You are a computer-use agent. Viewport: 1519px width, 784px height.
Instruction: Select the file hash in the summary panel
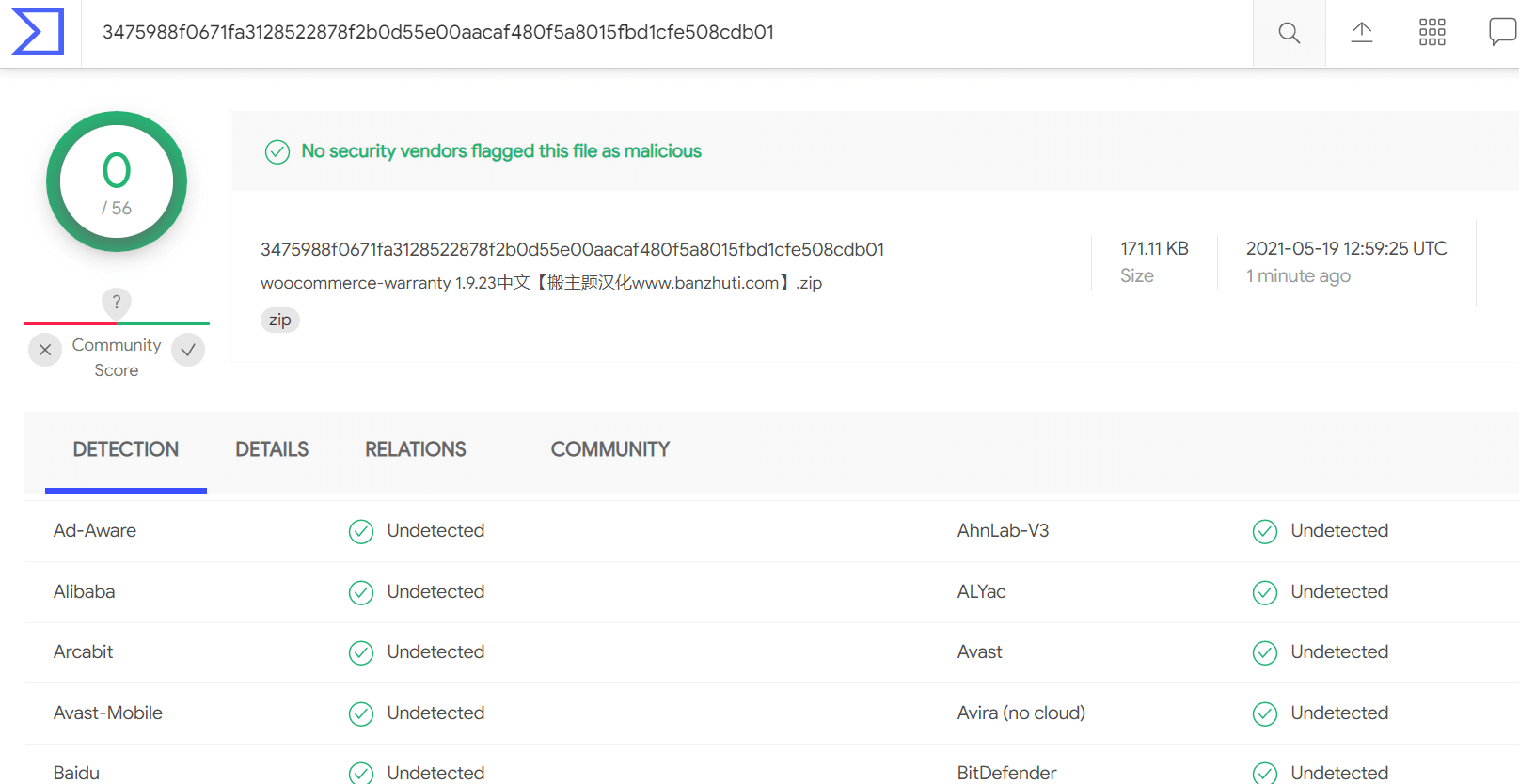click(x=572, y=249)
